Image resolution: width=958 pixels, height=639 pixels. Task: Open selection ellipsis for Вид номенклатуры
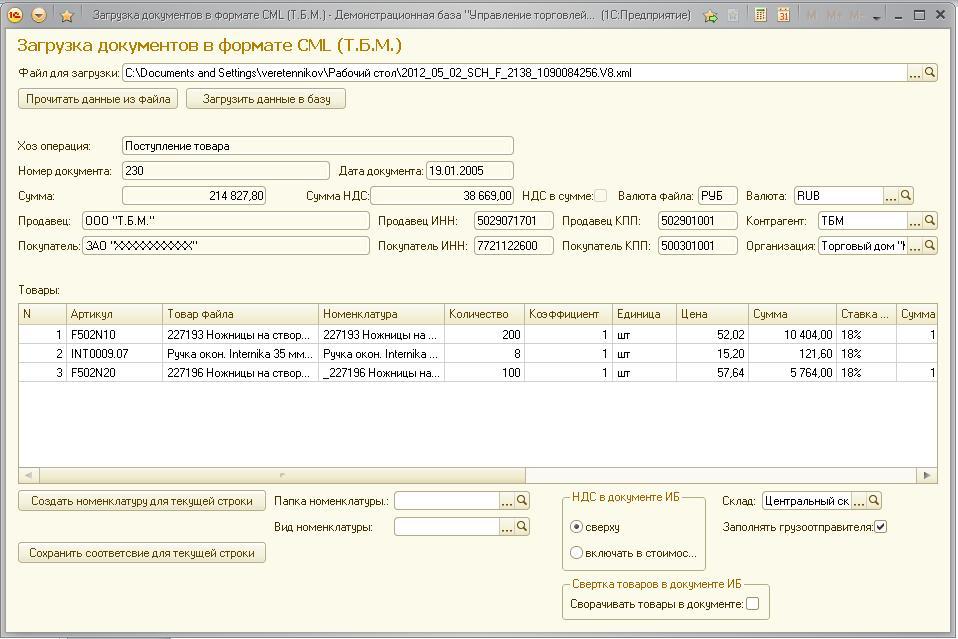click(507, 526)
